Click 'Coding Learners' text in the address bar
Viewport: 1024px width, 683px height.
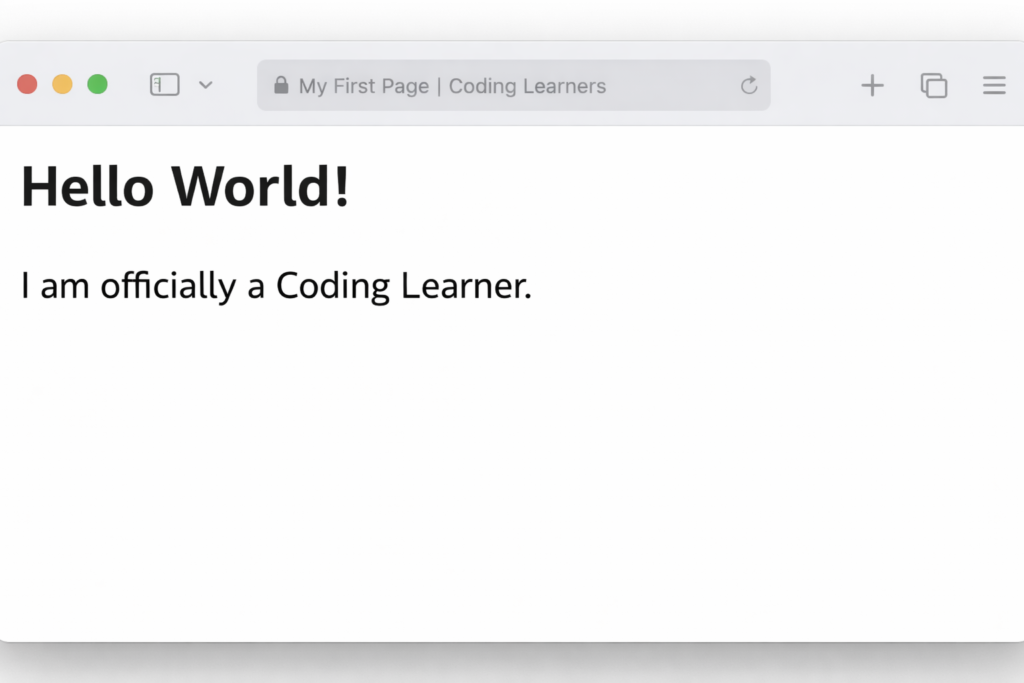pyautogui.click(x=527, y=86)
